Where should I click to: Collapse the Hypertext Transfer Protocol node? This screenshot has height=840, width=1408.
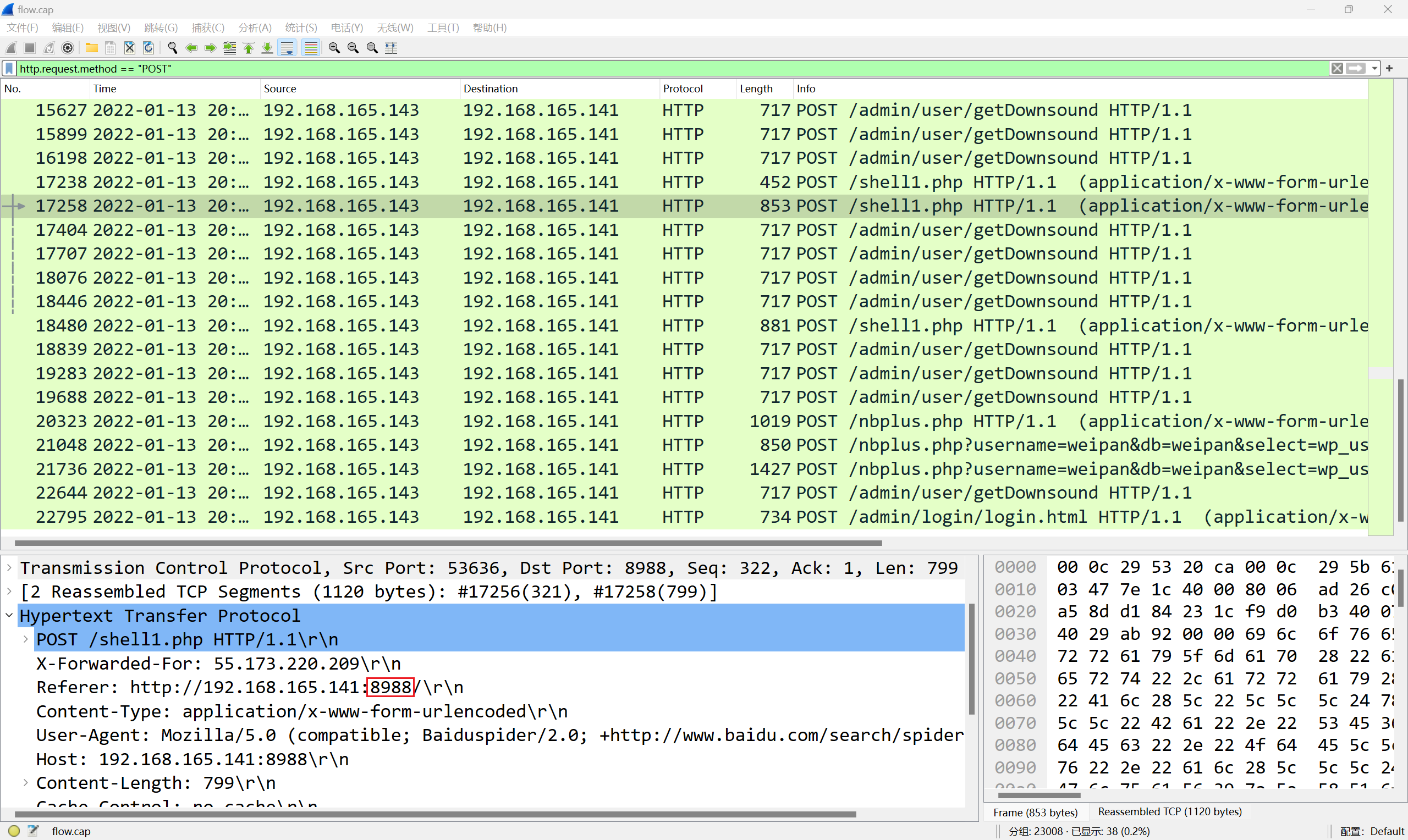click(9, 615)
